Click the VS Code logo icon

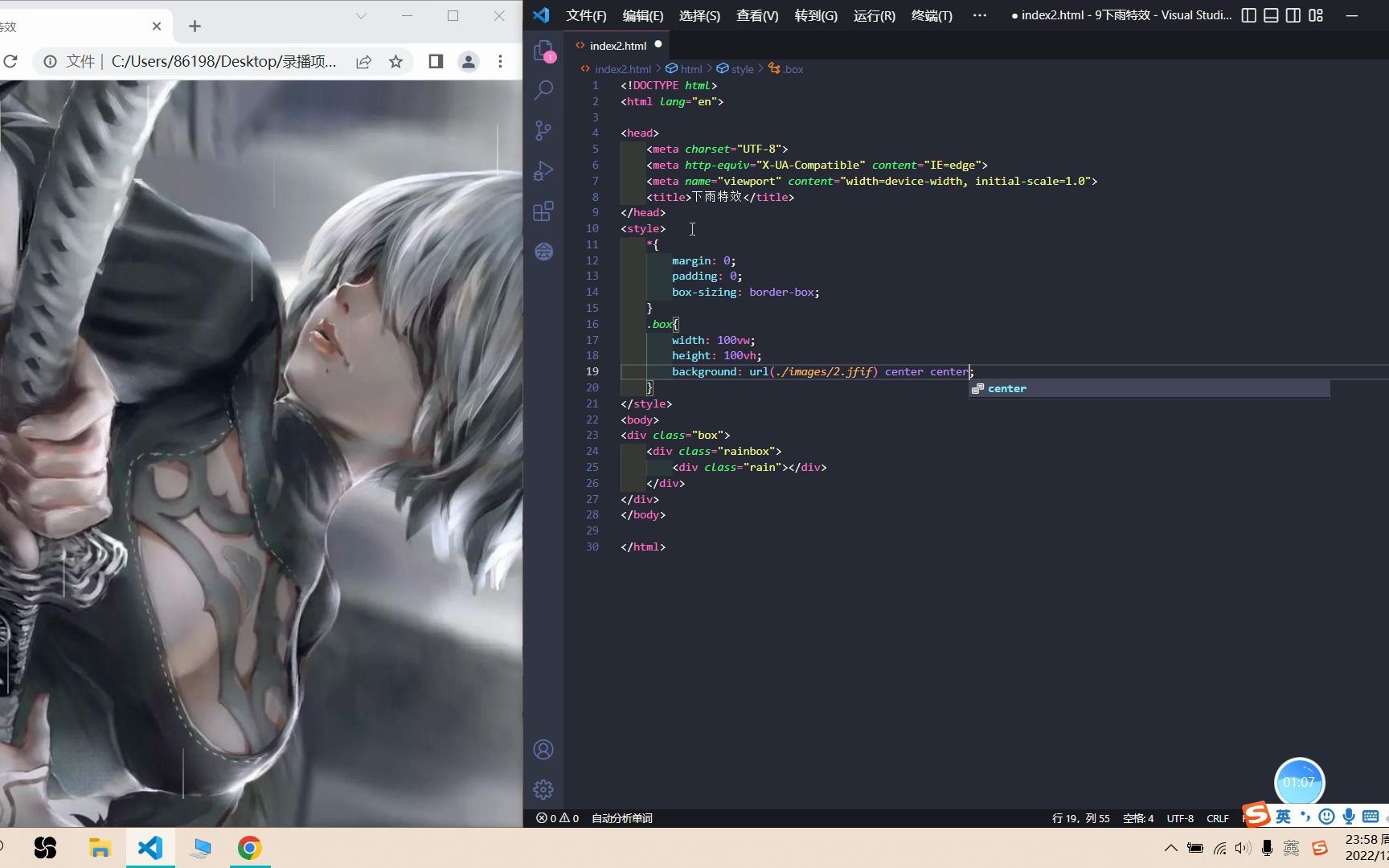(x=541, y=15)
